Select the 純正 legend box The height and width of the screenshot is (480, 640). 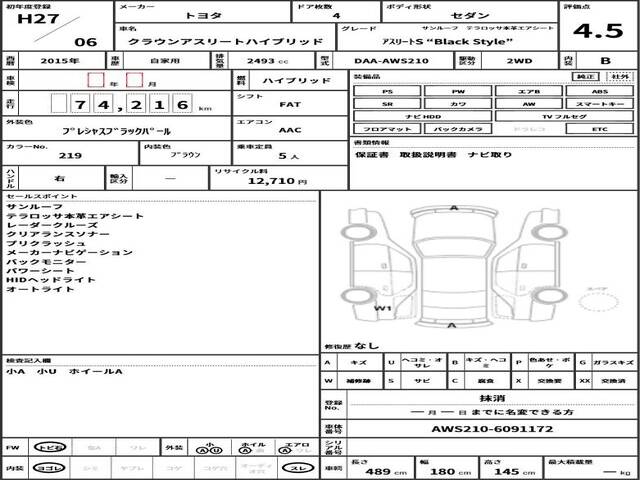click(x=585, y=77)
